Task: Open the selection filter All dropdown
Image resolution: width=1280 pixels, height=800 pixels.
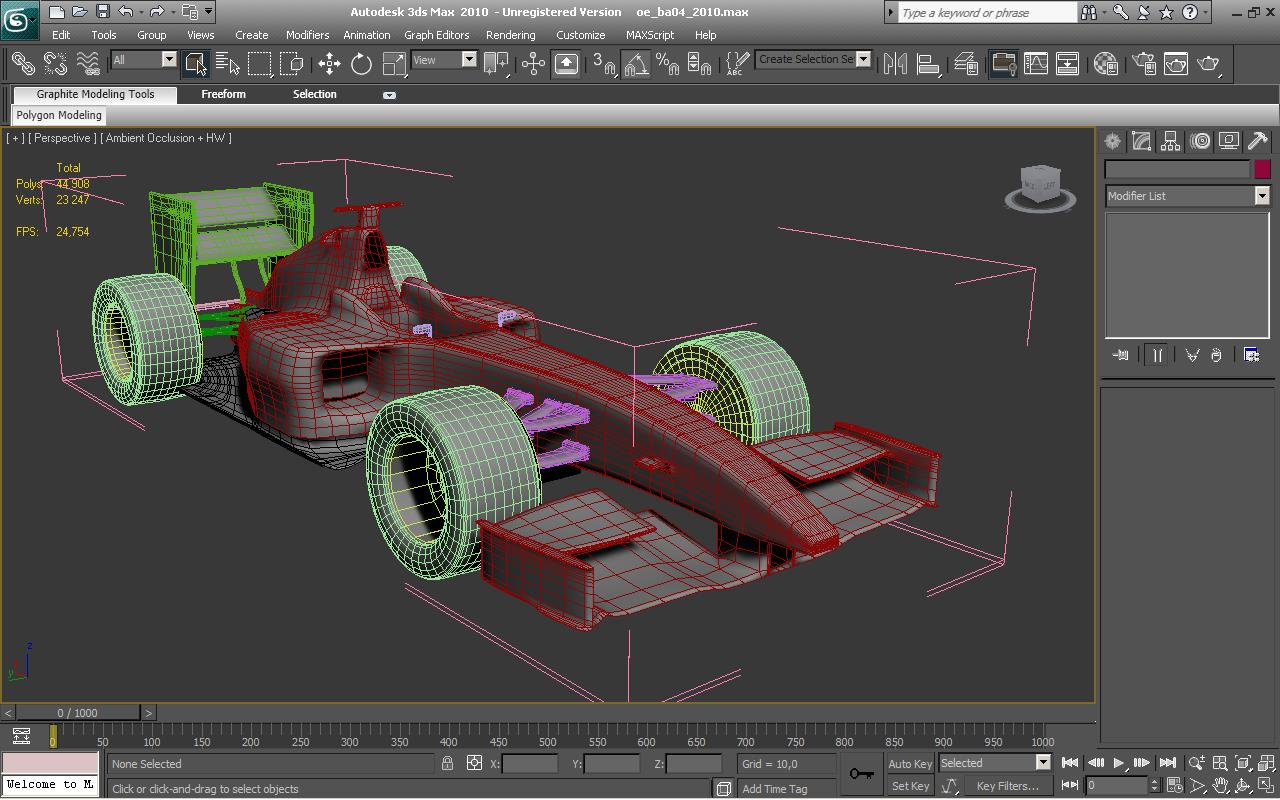Action: pyautogui.click(x=144, y=60)
